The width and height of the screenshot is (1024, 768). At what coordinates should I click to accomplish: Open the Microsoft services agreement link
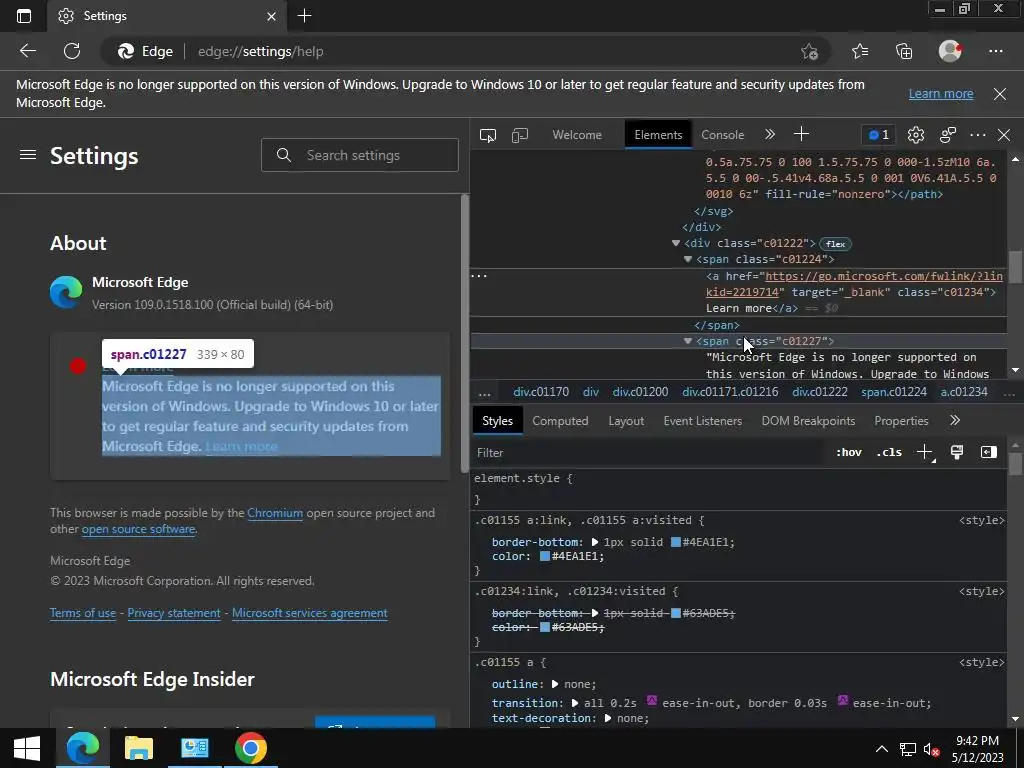tap(310, 613)
